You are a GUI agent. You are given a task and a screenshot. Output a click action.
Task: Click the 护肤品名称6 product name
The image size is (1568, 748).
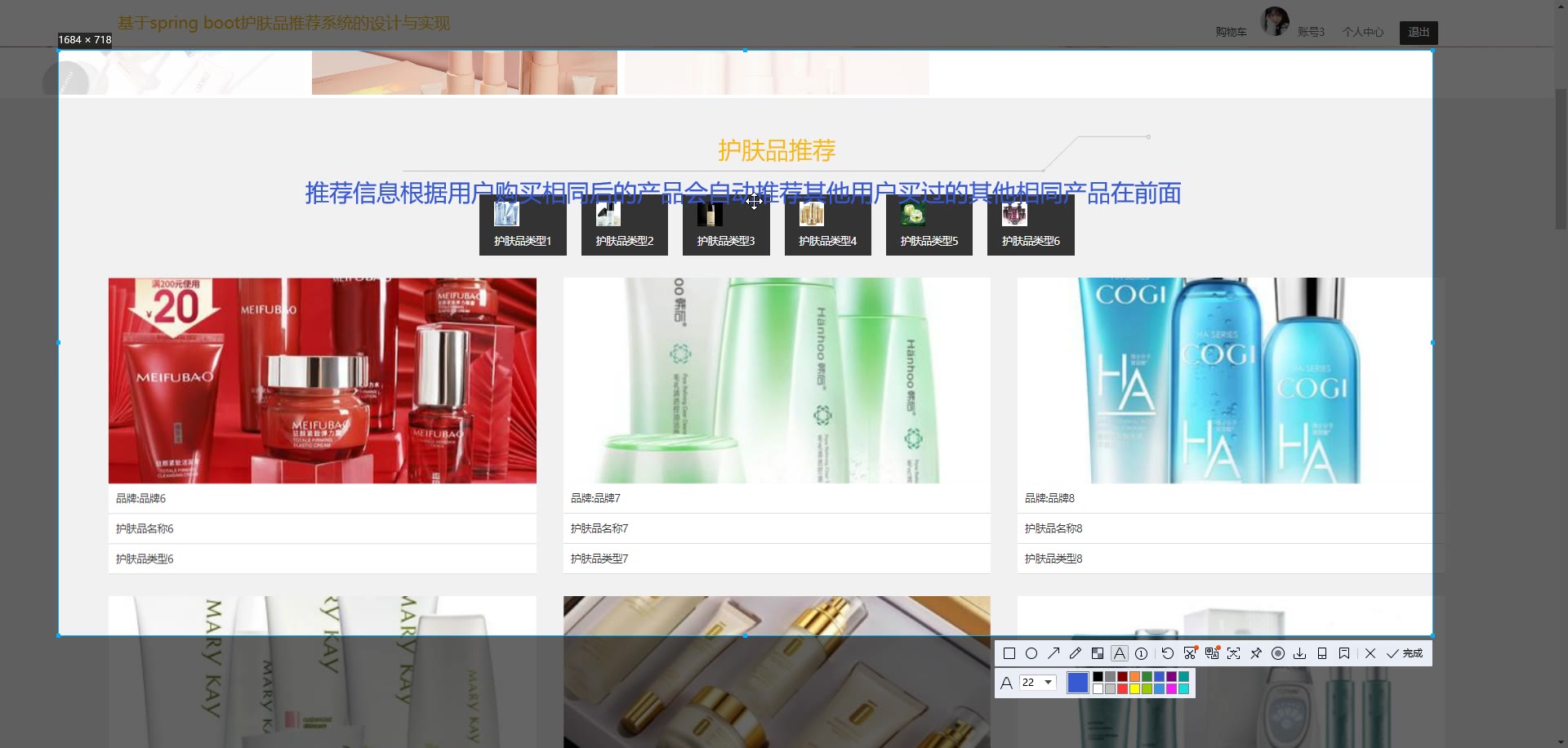[145, 528]
